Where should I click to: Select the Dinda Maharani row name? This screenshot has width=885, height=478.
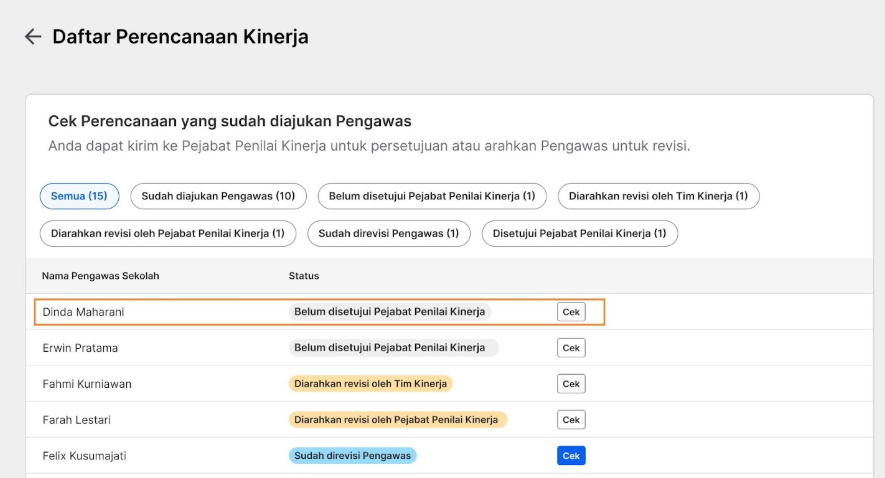[x=83, y=312]
